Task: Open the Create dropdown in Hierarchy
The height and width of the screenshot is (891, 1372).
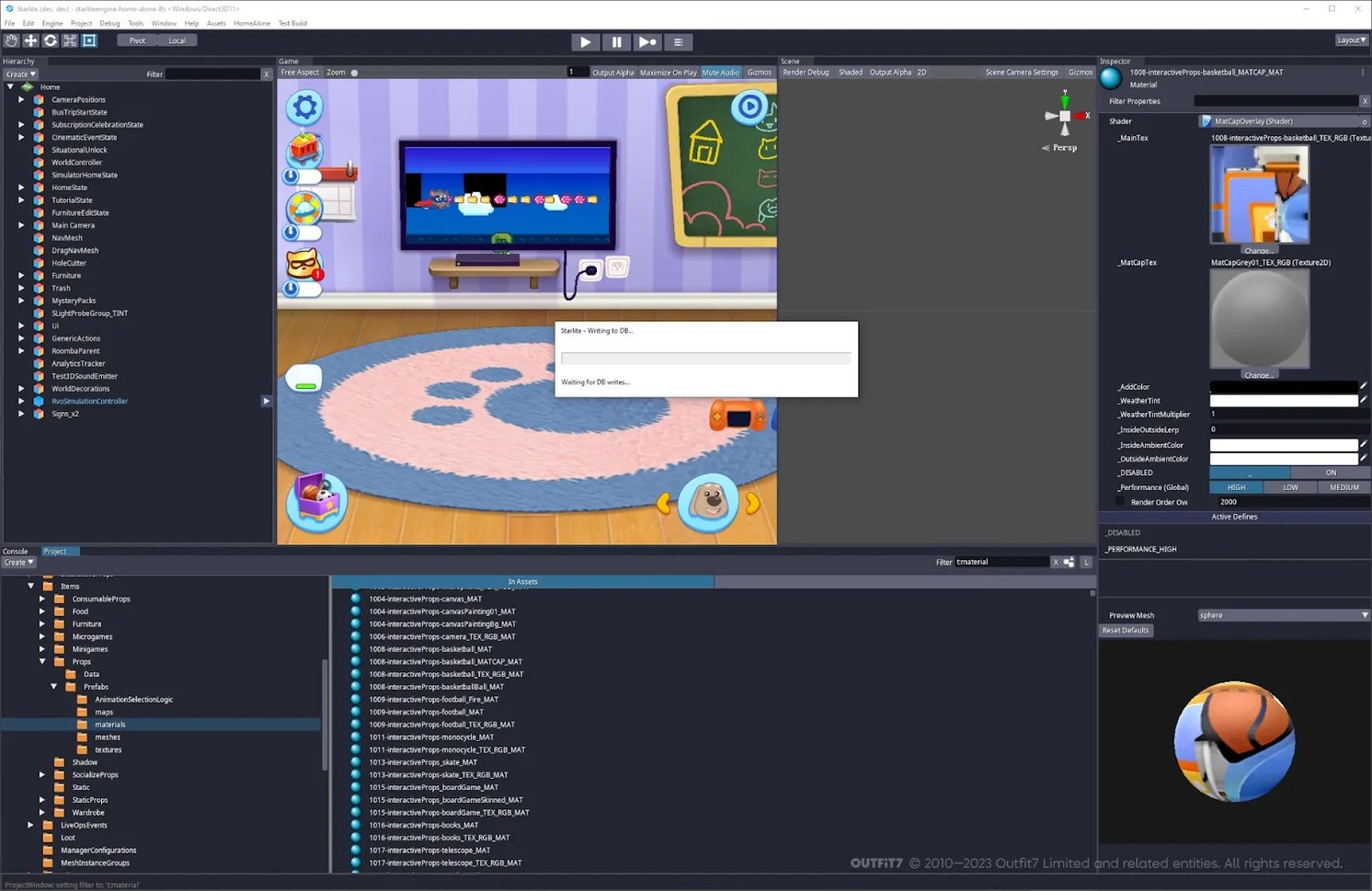Action: tap(19, 74)
